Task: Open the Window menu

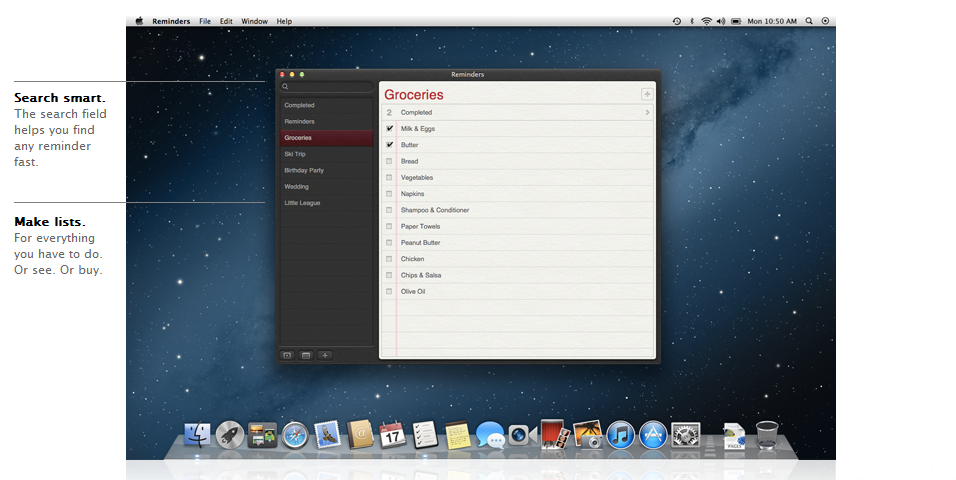Action: [x=254, y=21]
